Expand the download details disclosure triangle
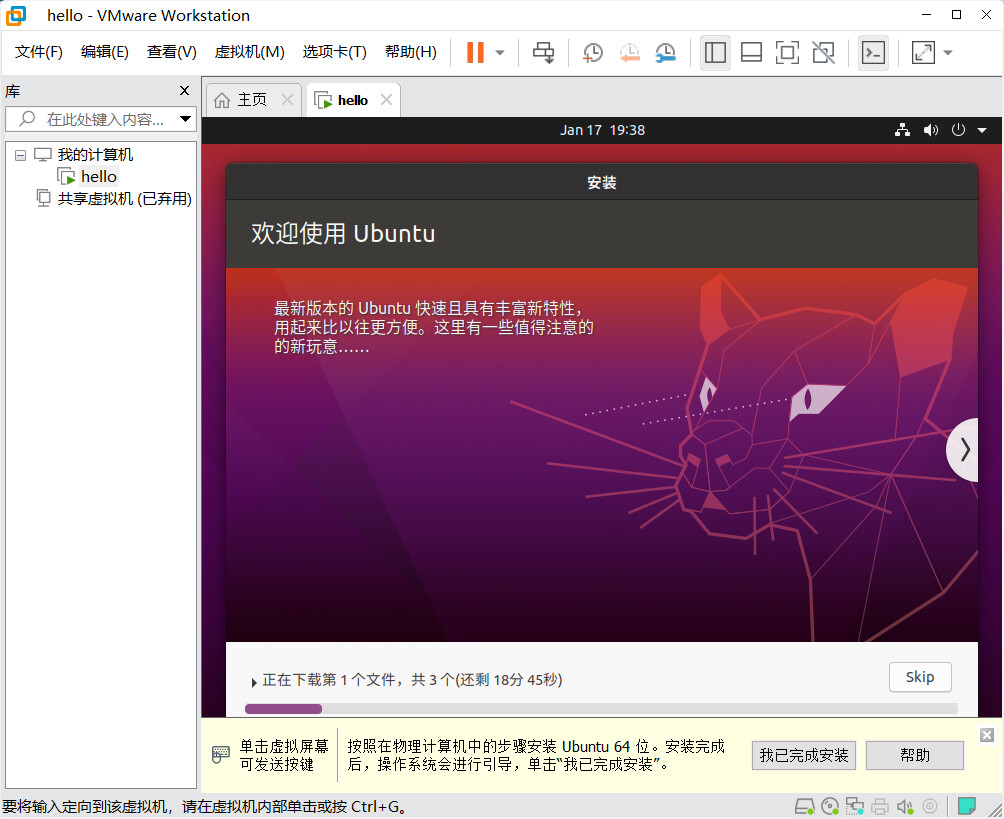1004x819 pixels. point(254,683)
